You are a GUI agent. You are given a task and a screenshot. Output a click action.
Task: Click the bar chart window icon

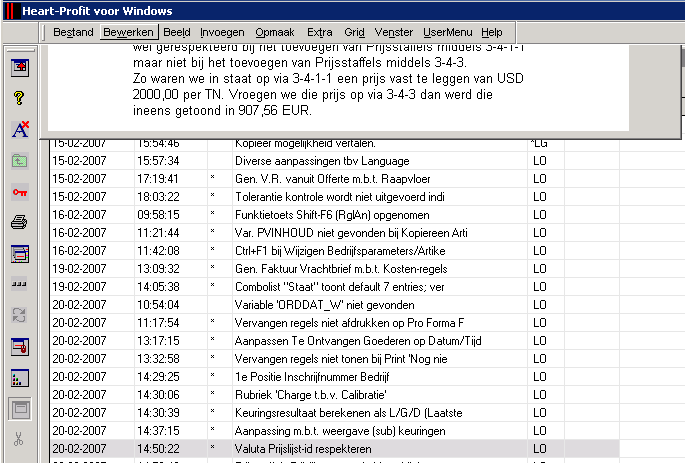(x=20, y=378)
